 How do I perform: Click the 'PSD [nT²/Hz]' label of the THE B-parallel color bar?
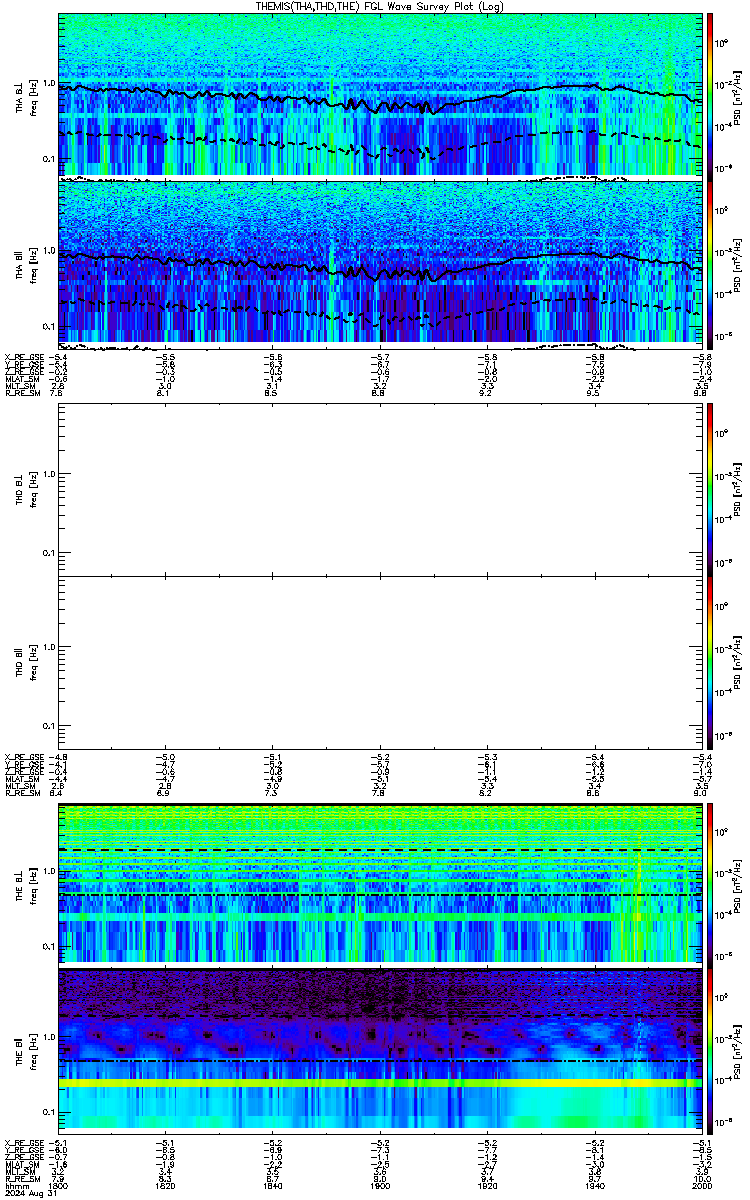[738, 1050]
